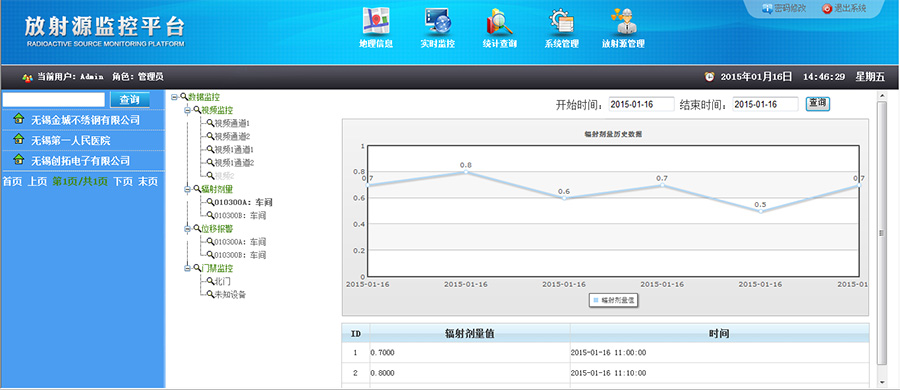This screenshot has width=900, height=390.
Task: Click the 退出系统 logout link
Action: 850,9
